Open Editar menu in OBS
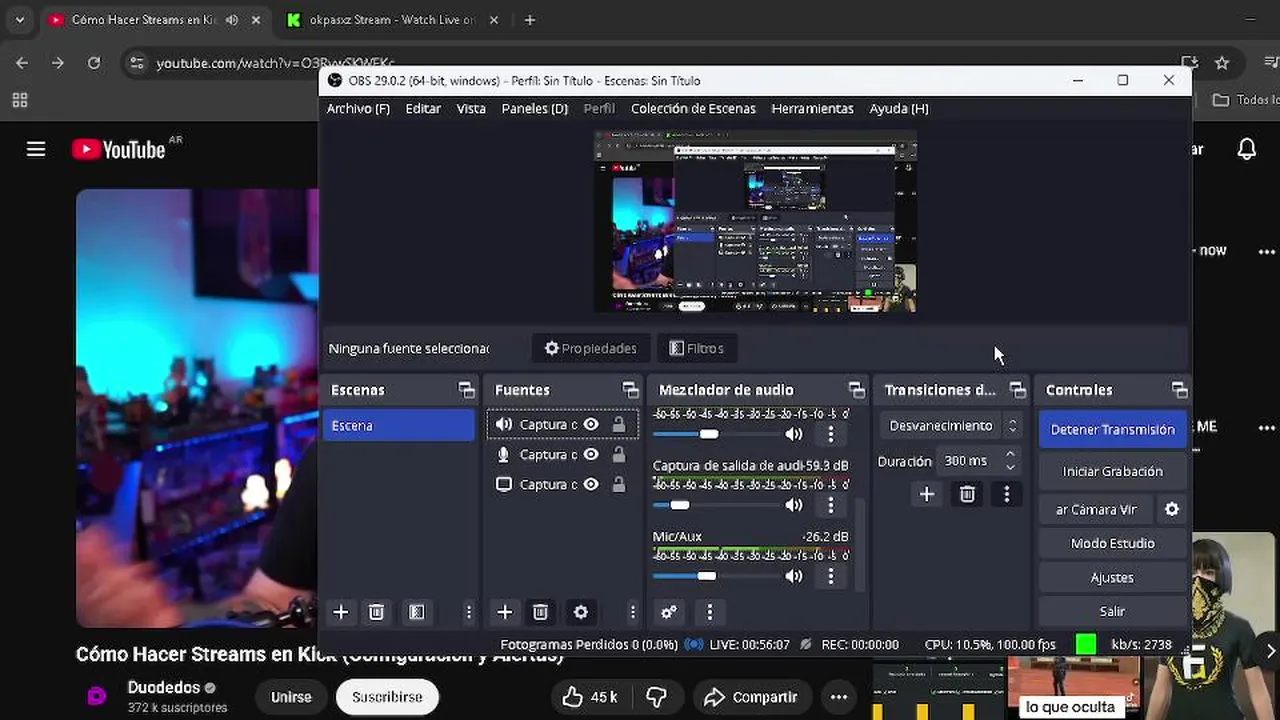The width and height of the screenshot is (1280, 720). pyautogui.click(x=423, y=108)
